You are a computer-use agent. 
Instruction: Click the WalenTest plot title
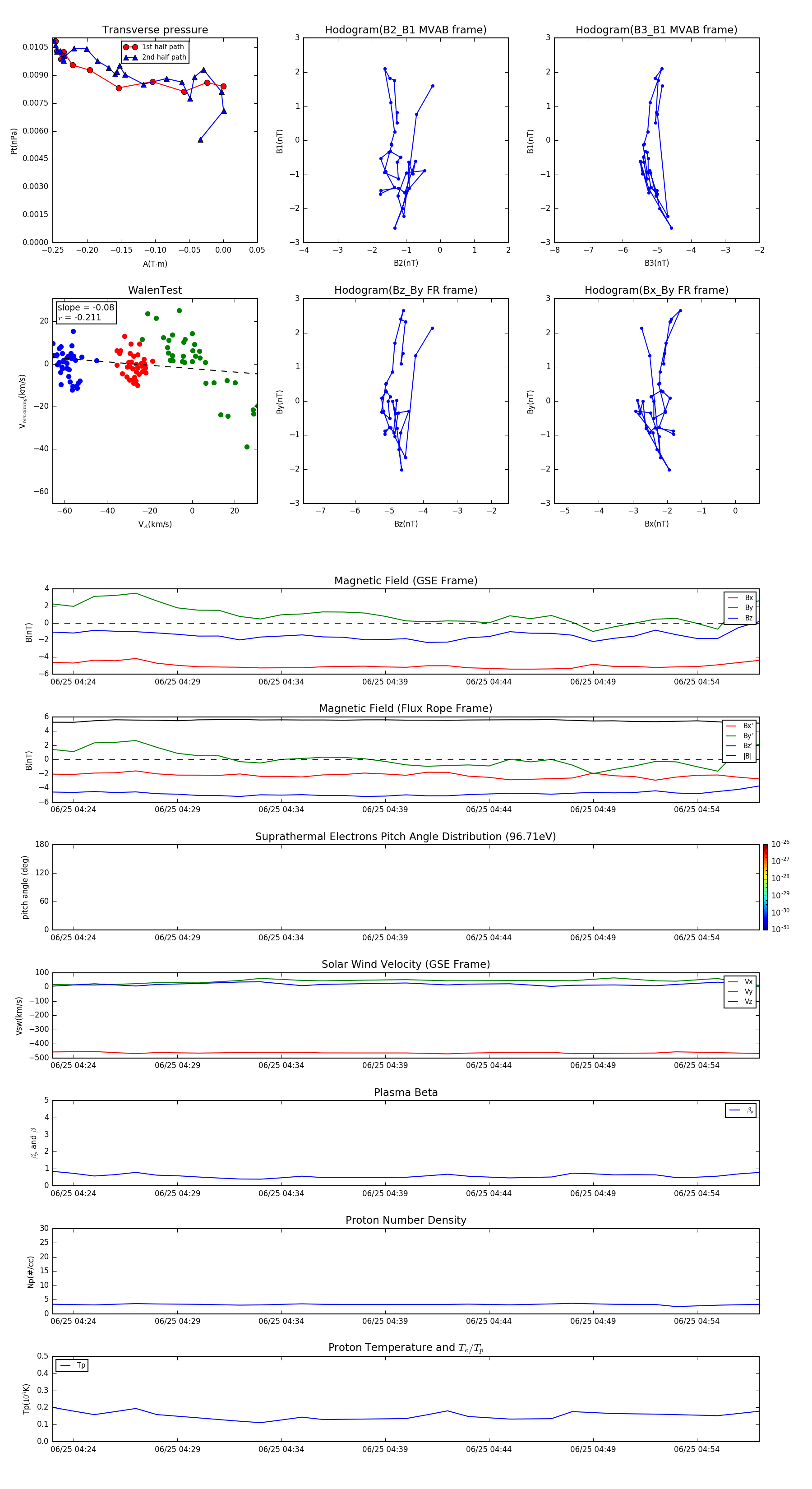click(x=155, y=290)
